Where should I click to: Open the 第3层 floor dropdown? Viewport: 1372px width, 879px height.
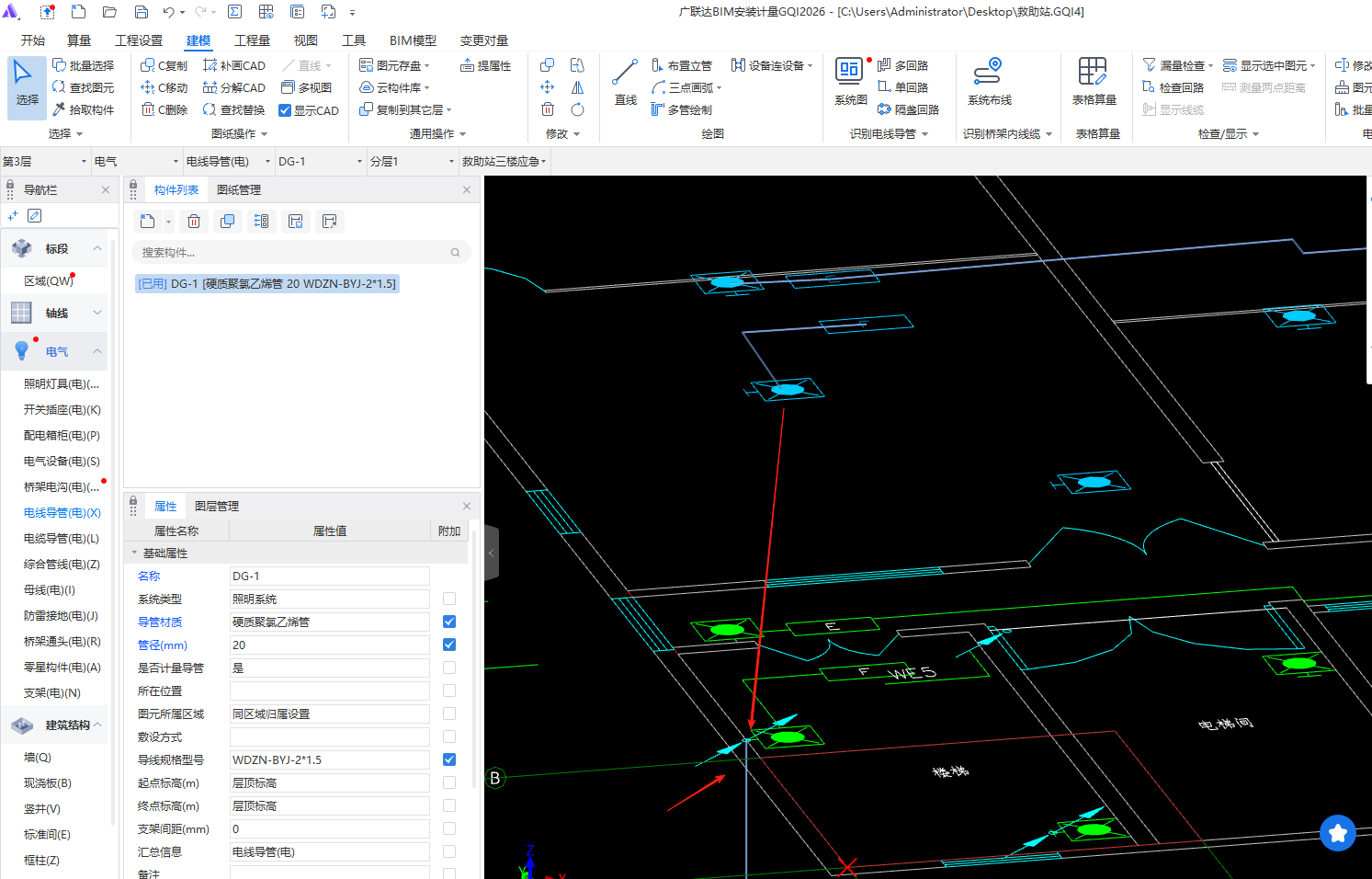click(x=45, y=161)
